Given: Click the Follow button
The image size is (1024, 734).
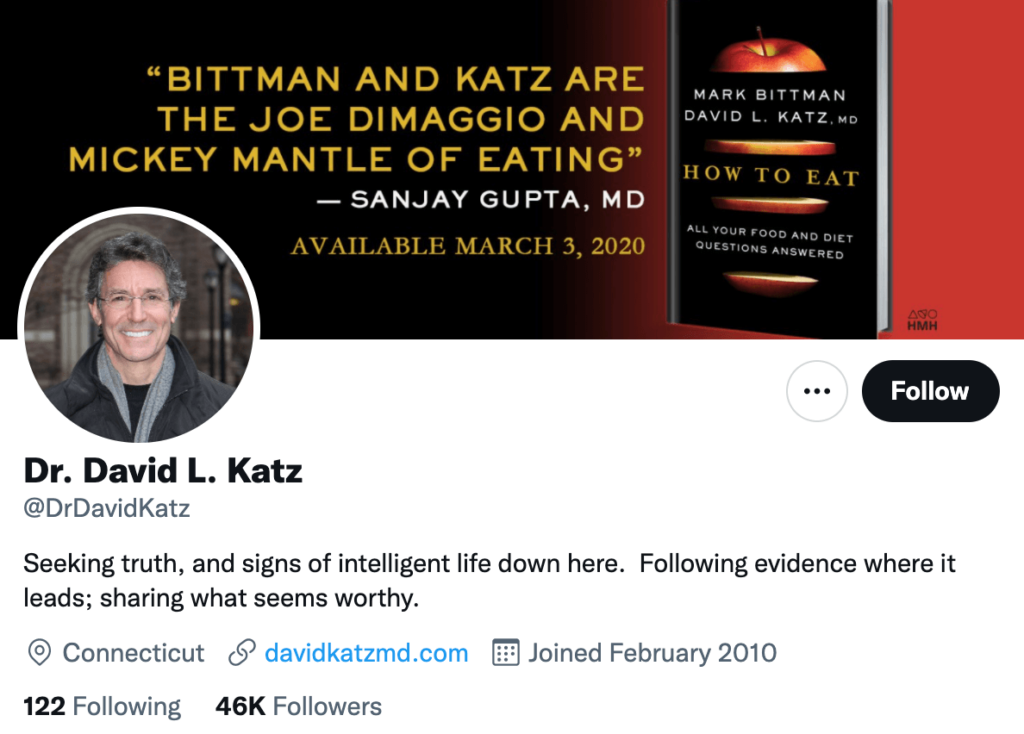Looking at the screenshot, I should [x=930, y=391].
